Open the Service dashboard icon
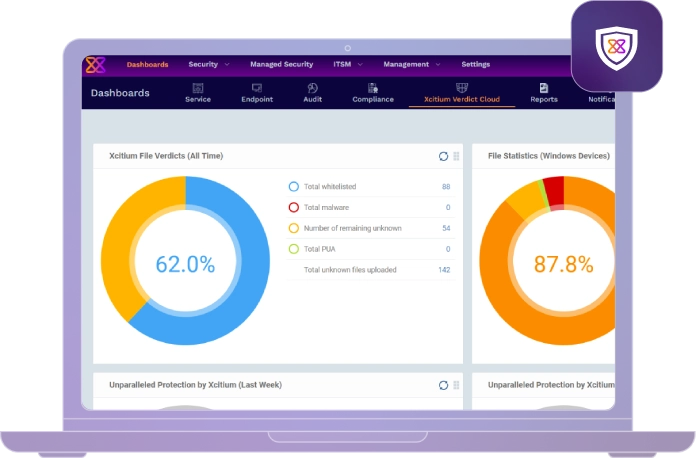This screenshot has height=458, width=696. pyautogui.click(x=198, y=88)
